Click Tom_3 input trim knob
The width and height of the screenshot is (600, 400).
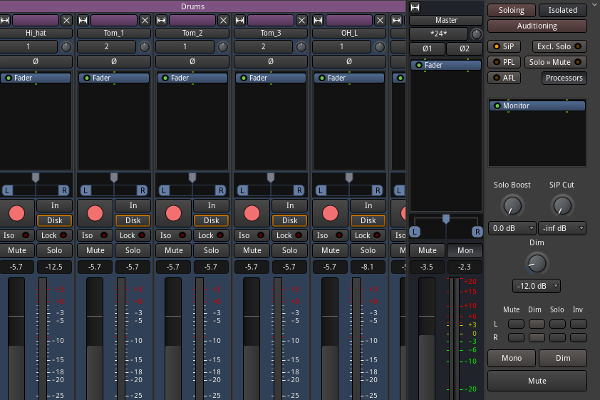pyautogui.click(x=301, y=47)
